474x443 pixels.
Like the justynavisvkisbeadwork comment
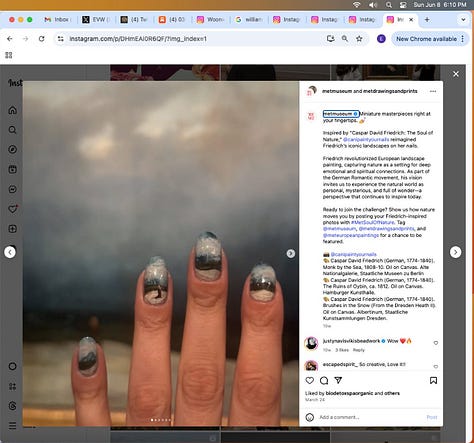point(435,343)
